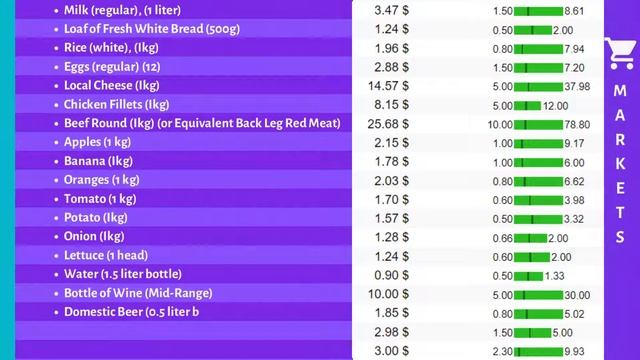Viewport: 640px width, 360px height.
Task: Click the Water (1.5 liter bottle) item
Action: pos(123,274)
